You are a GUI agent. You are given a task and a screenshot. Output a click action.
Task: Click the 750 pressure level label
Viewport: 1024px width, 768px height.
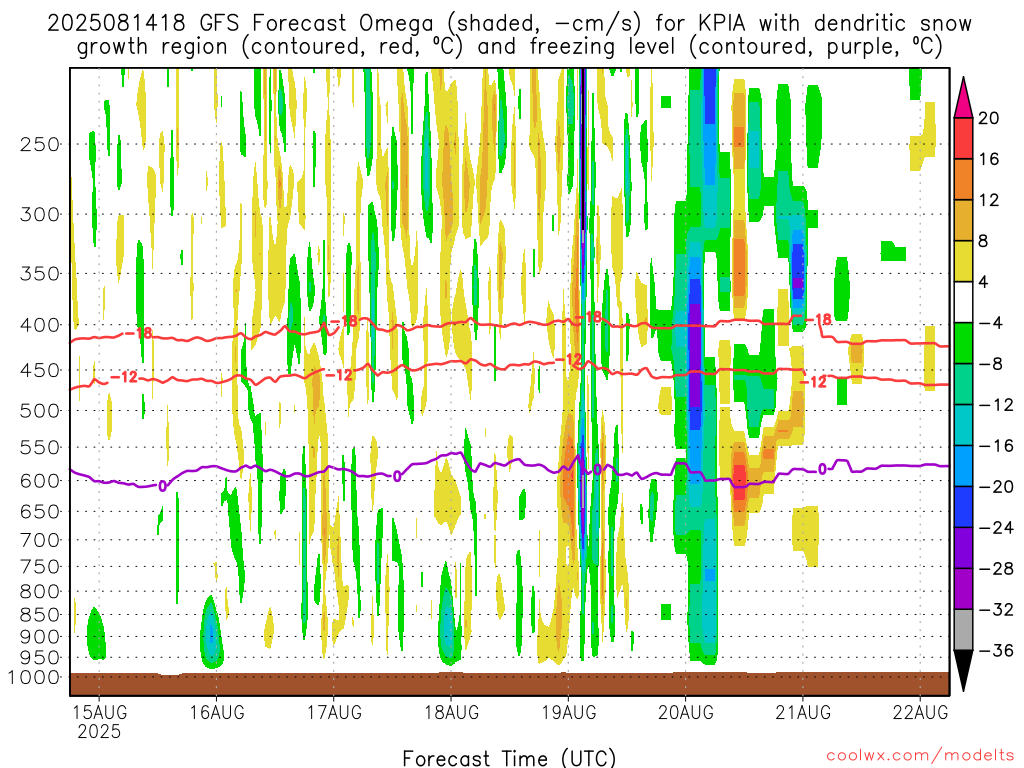pyautogui.click(x=40, y=567)
